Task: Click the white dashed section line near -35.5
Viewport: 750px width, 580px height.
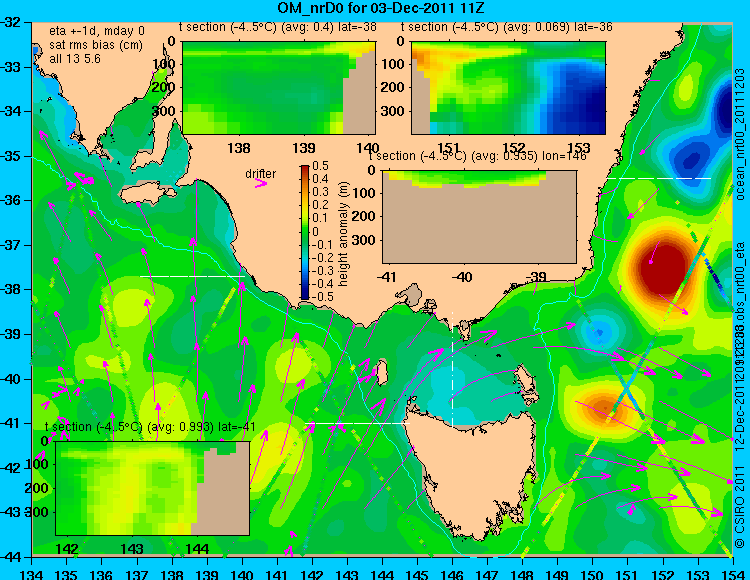Action: (658, 178)
